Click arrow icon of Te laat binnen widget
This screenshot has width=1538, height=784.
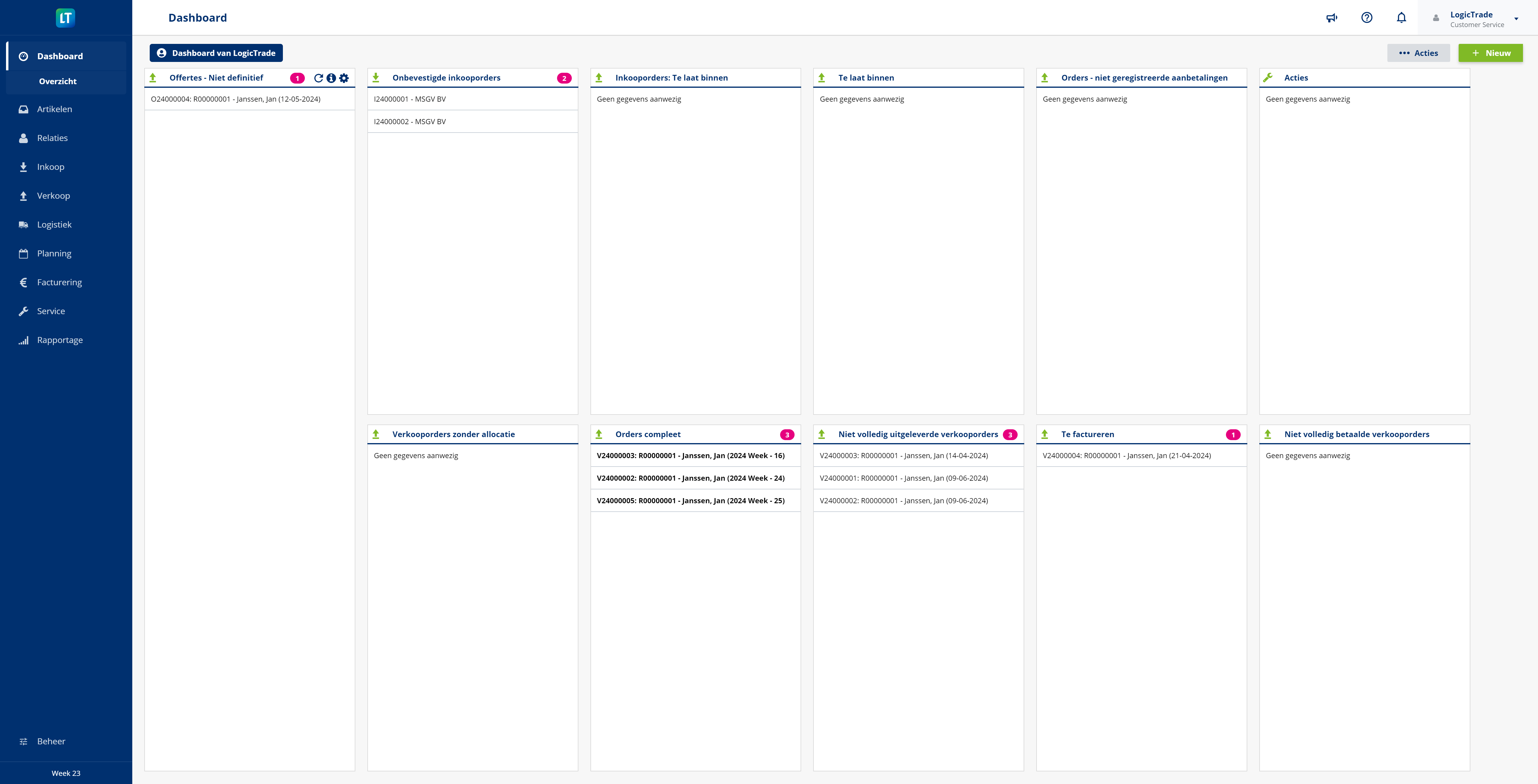[822, 78]
